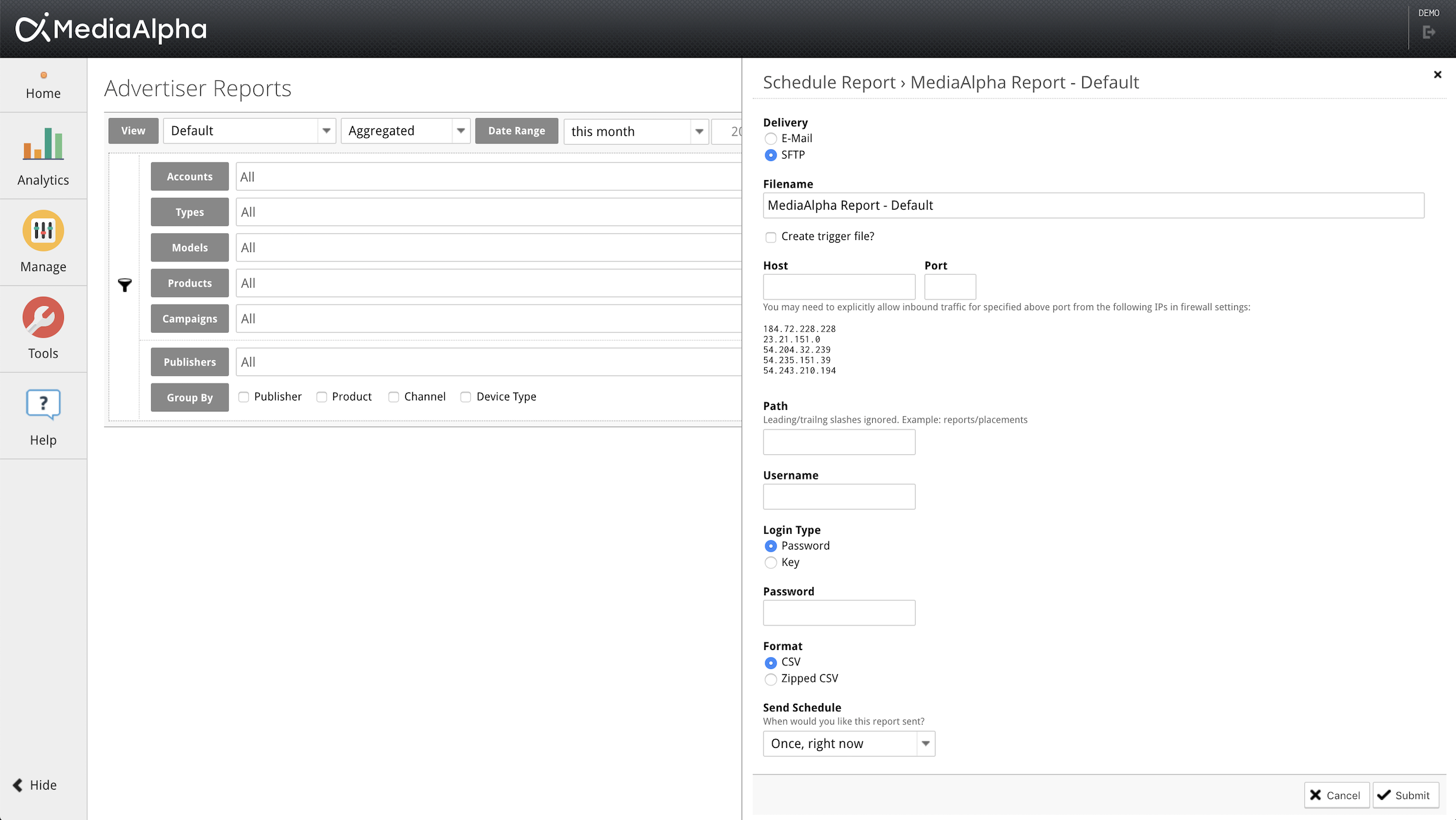Cancel the schedule report
The image size is (1456, 820).
click(x=1337, y=795)
